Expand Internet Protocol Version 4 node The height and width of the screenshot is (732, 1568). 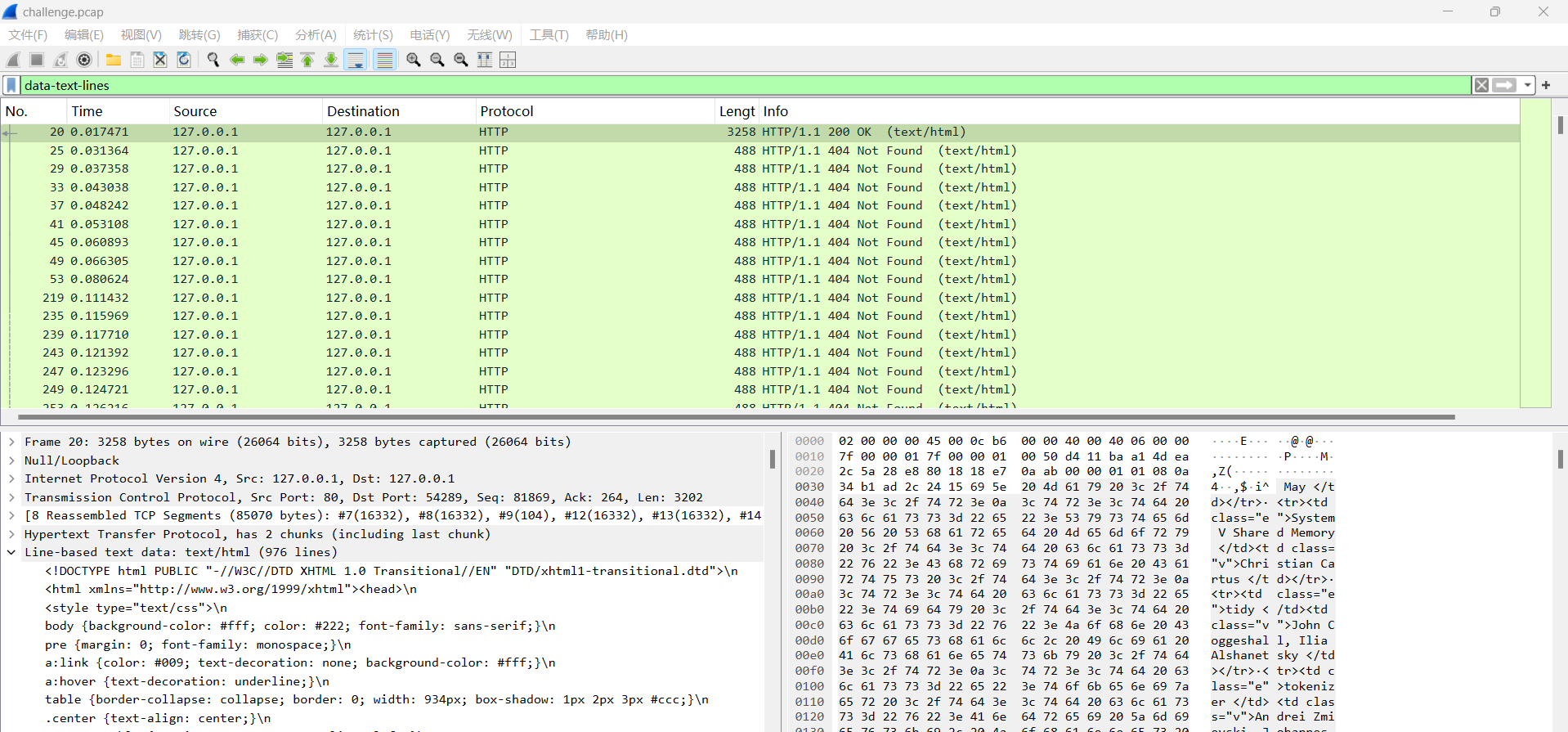coord(11,478)
